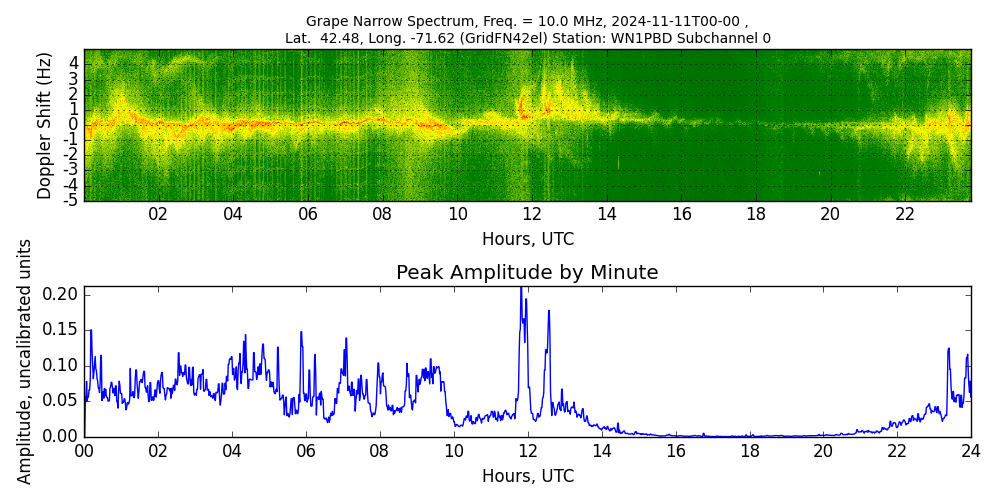This screenshot has width=1000, height=500.
Task: Click the "Grape Narrow Spectrum" title line
Action: (x=527, y=21)
